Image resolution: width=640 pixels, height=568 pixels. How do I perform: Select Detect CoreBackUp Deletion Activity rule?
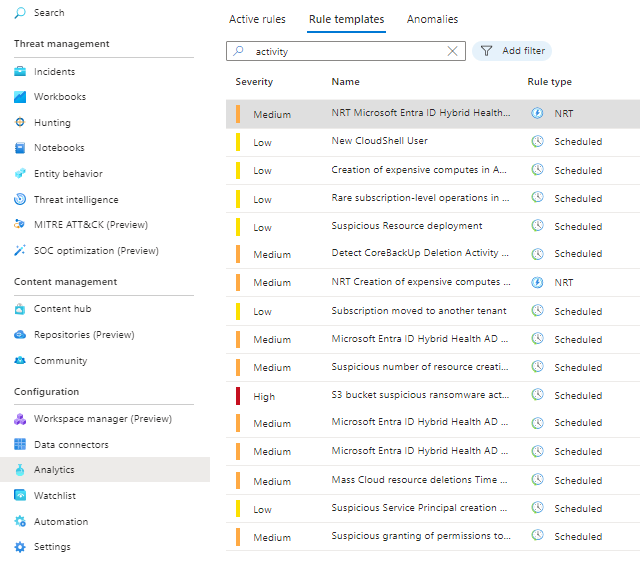click(x=420, y=253)
